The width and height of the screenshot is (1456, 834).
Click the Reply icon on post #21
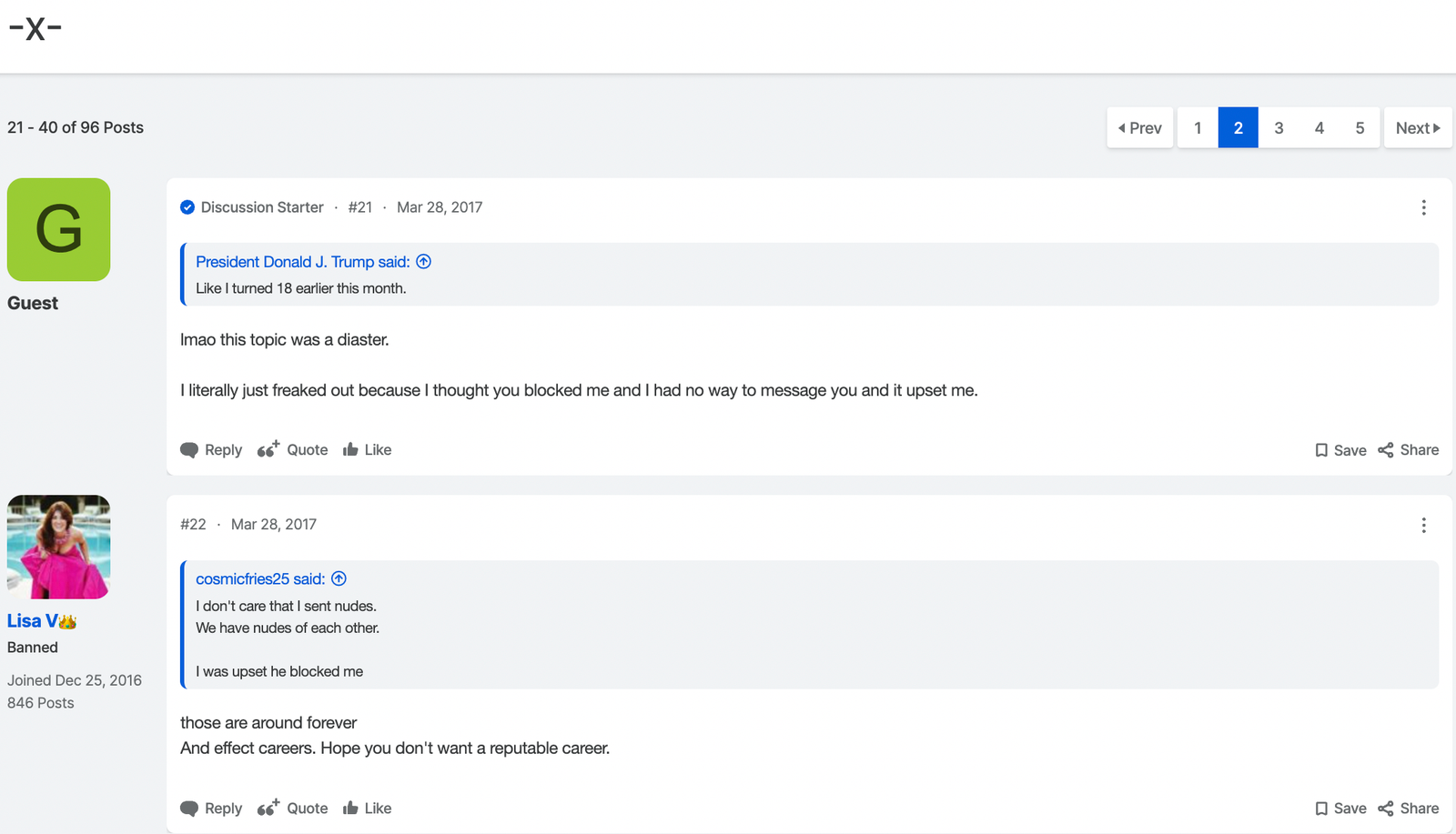(189, 450)
